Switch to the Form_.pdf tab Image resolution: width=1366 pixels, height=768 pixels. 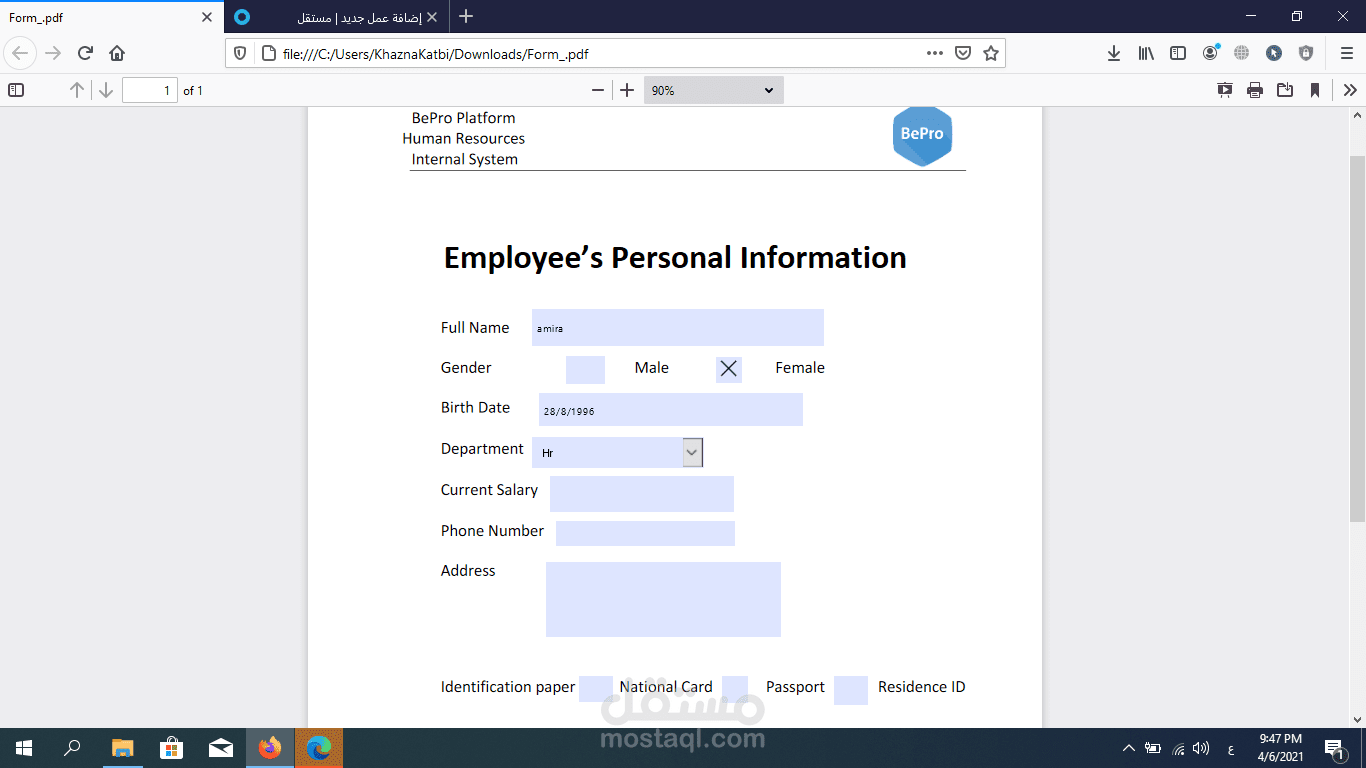112,17
